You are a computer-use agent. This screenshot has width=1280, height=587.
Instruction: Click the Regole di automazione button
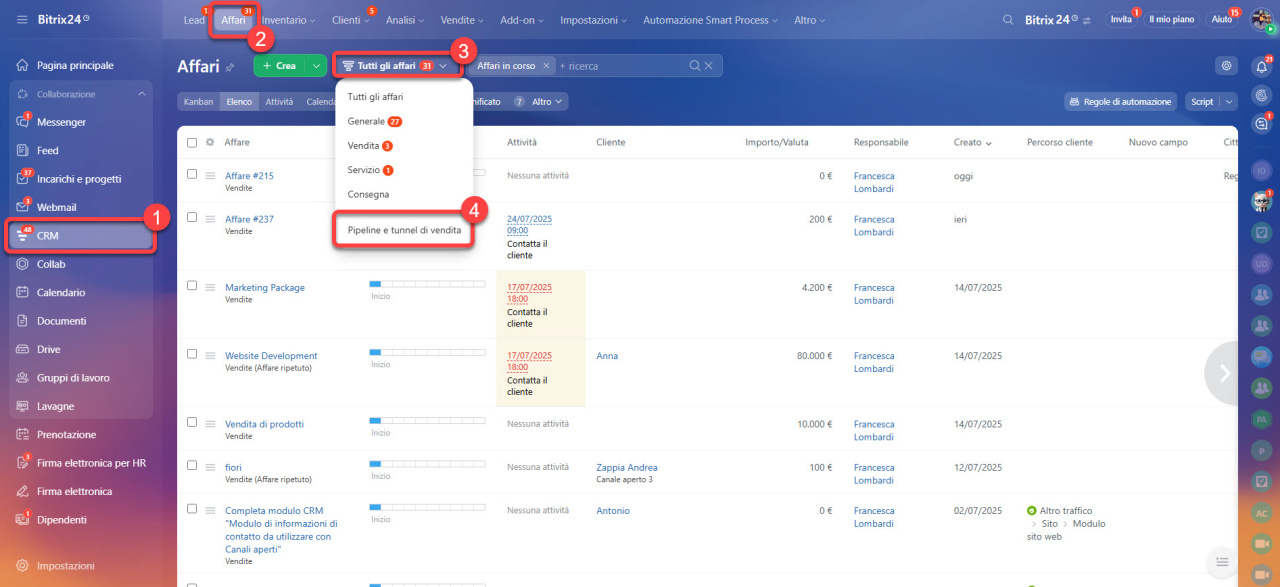pos(1121,102)
